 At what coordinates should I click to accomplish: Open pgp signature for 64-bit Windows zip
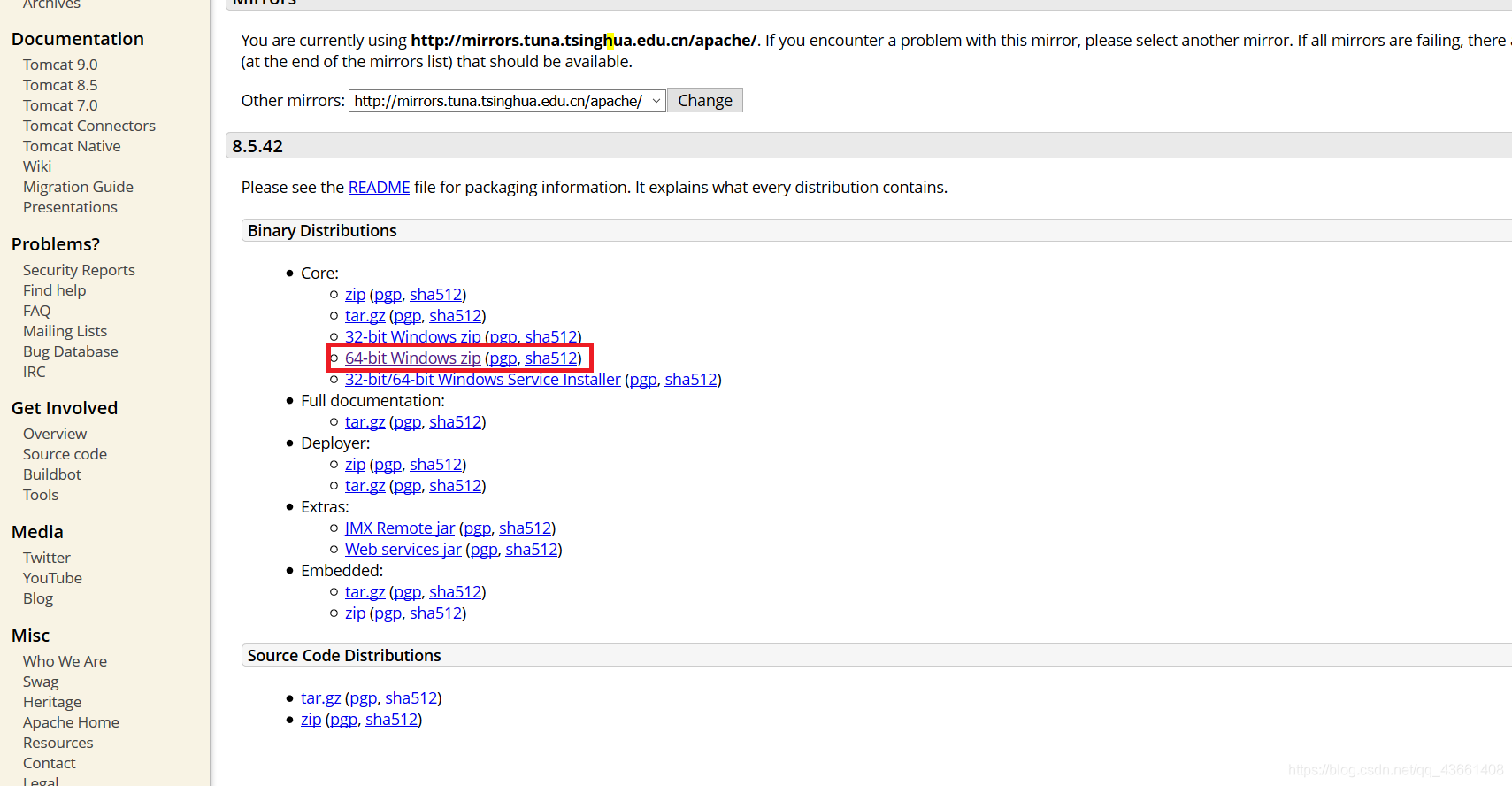pyautogui.click(x=503, y=358)
